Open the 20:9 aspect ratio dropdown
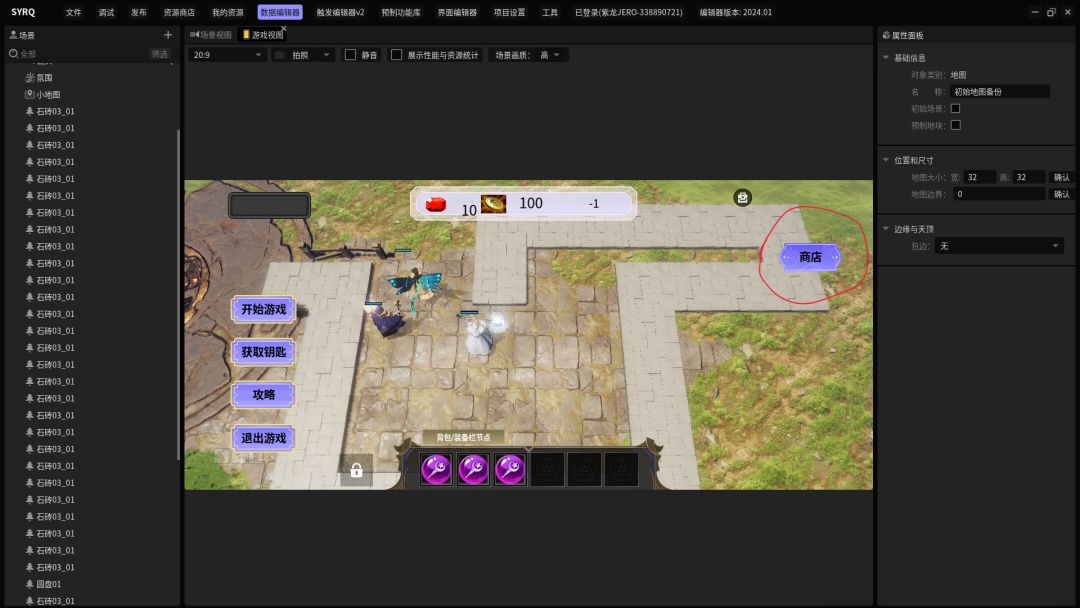The image size is (1080, 608). pyautogui.click(x=227, y=55)
